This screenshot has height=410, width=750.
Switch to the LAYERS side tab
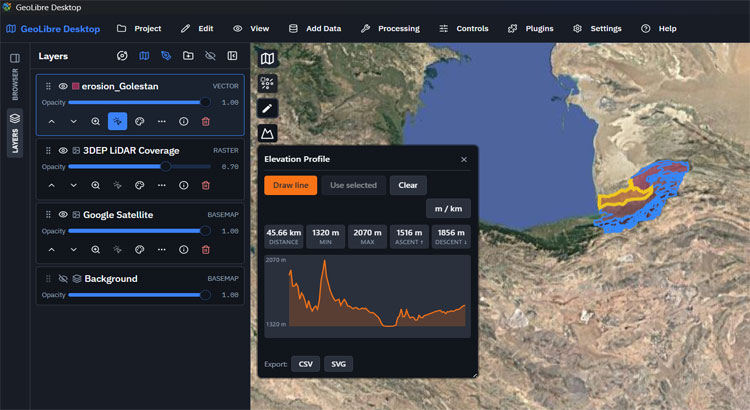click(x=15, y=133)
